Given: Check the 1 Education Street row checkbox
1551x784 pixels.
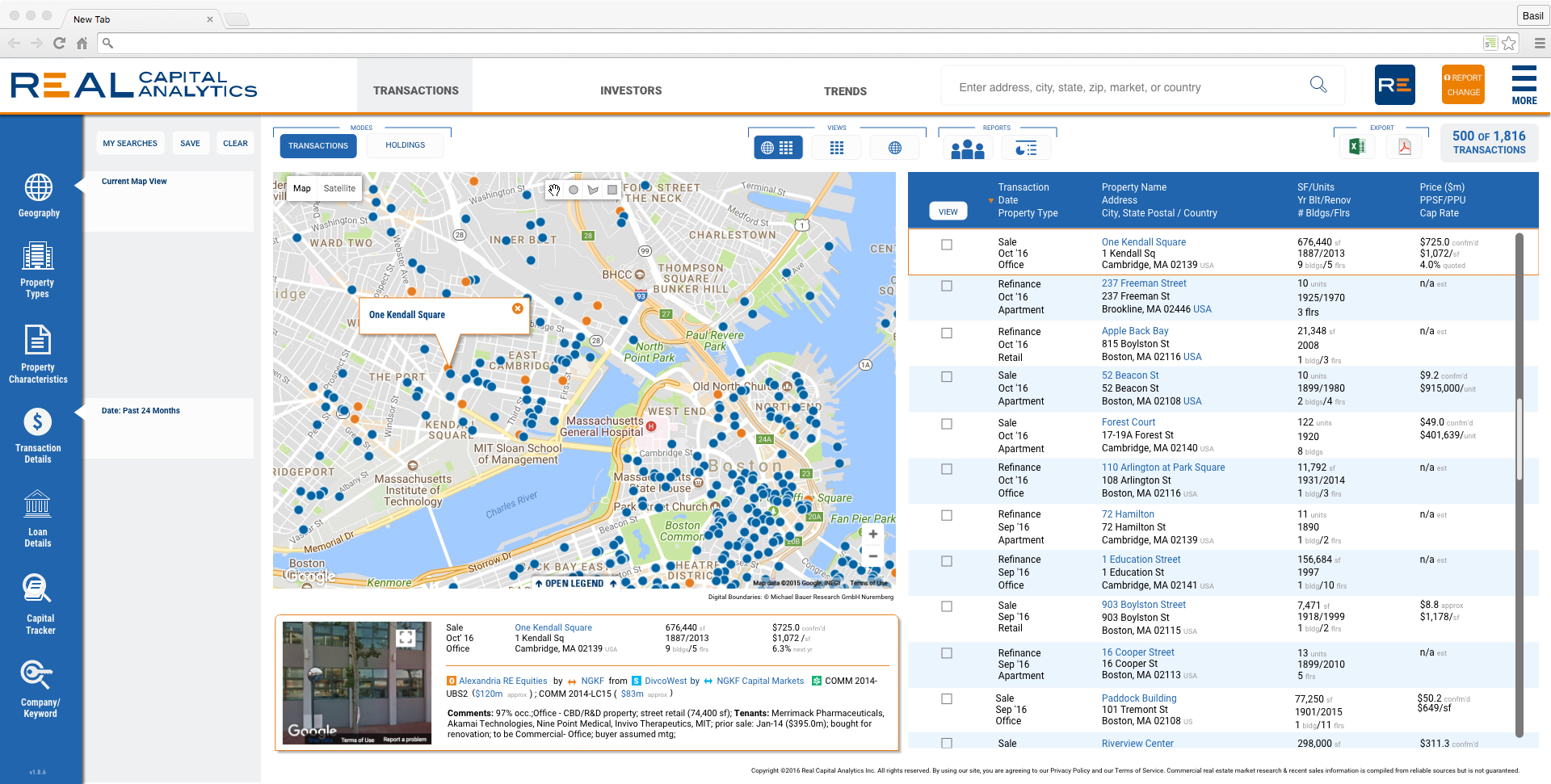Looking at the screenshot, I should coord(947,561).
